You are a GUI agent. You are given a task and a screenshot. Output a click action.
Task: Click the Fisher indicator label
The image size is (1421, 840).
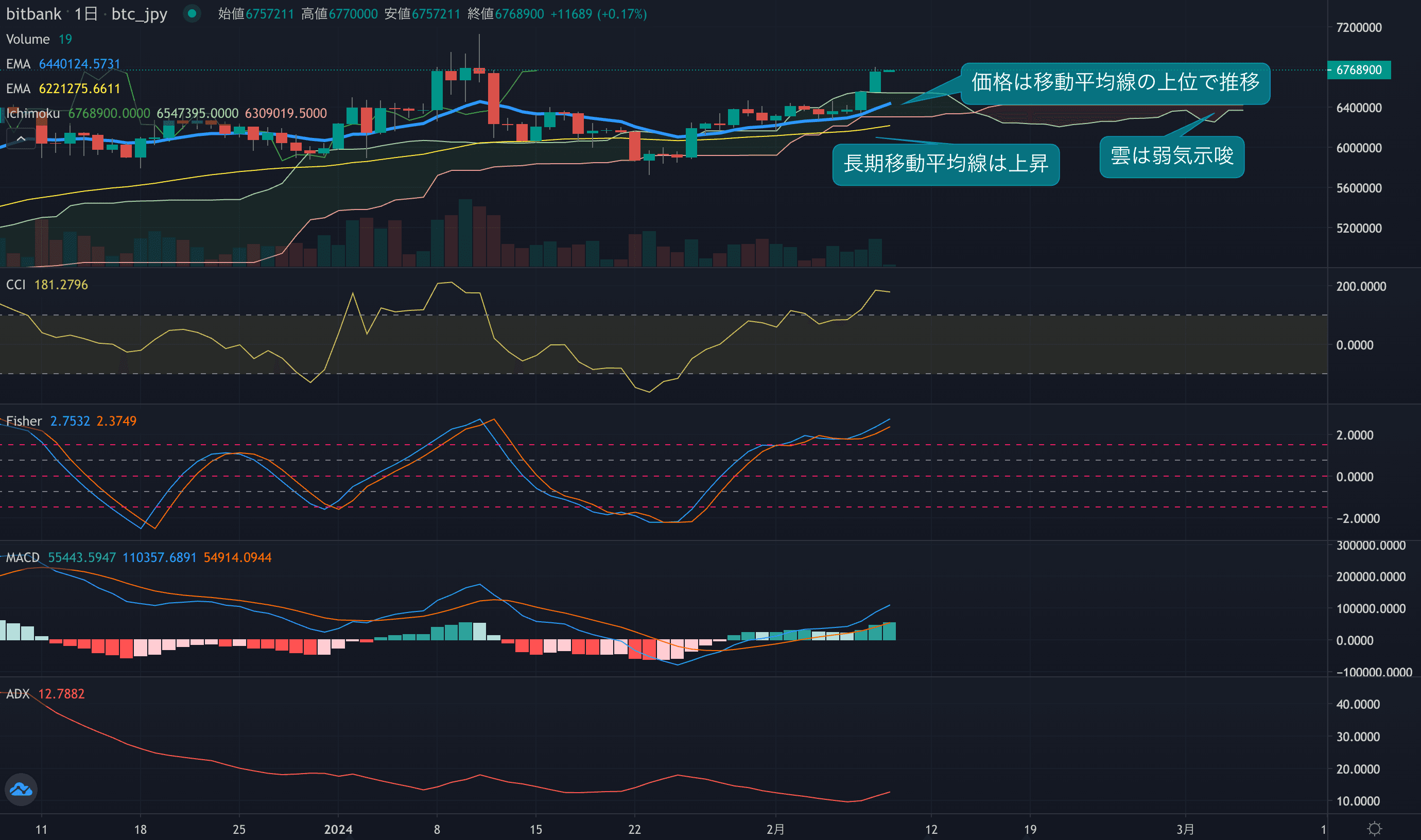click(24, 421)
